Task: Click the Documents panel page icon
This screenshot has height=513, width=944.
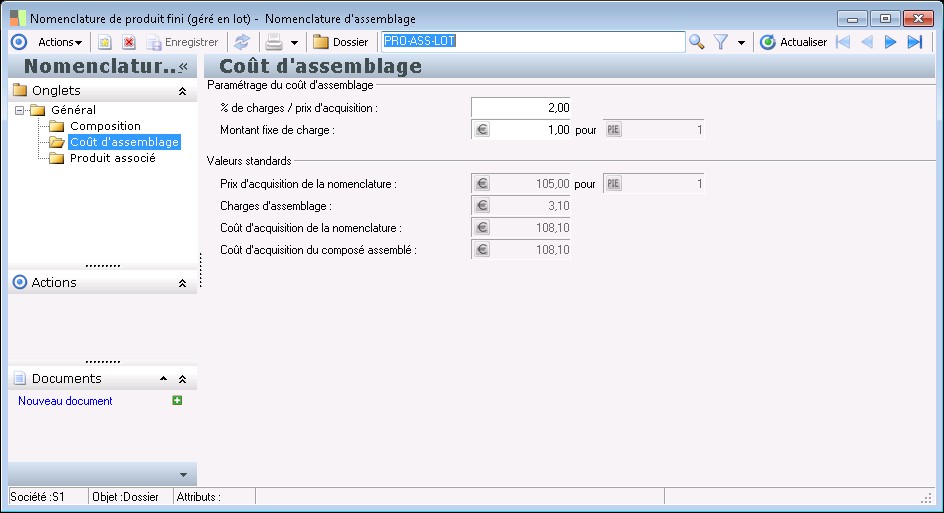Action: pyautogui.click(x=20, y=378)
